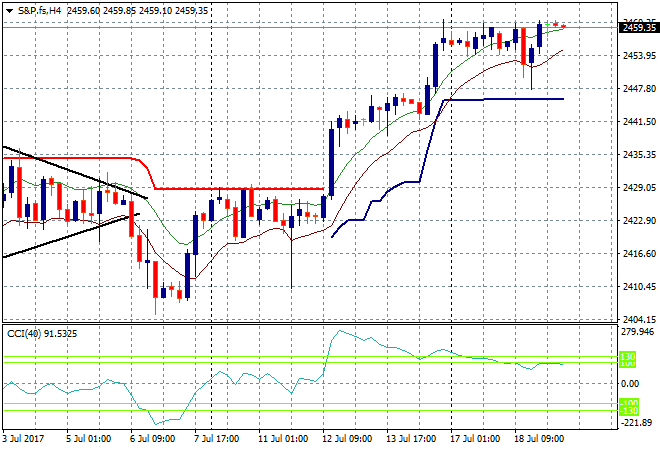Click the dropdown triangle beside S&P.fs,H4

[9, 11]
